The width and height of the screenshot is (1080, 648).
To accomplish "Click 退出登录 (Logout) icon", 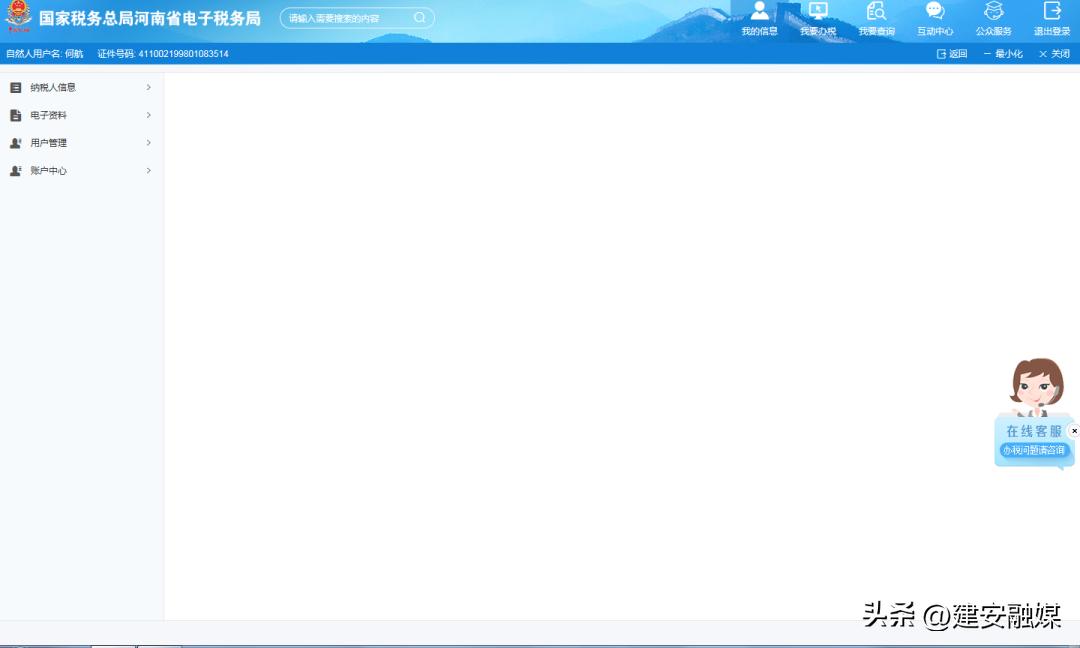I will click(x=1050, y=18).
